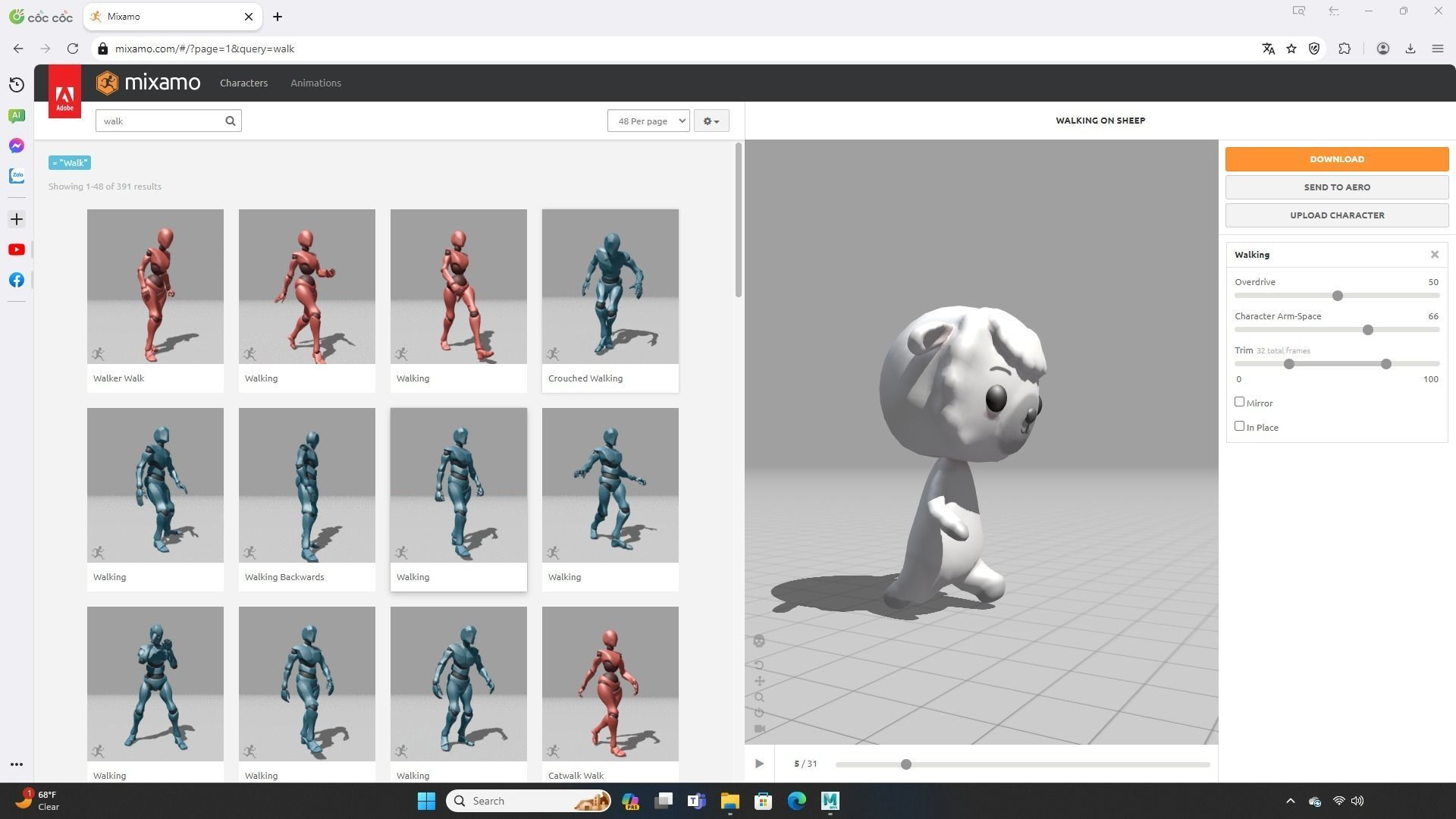
Task: Open the Characters tab
Action: tap(243, 83)
